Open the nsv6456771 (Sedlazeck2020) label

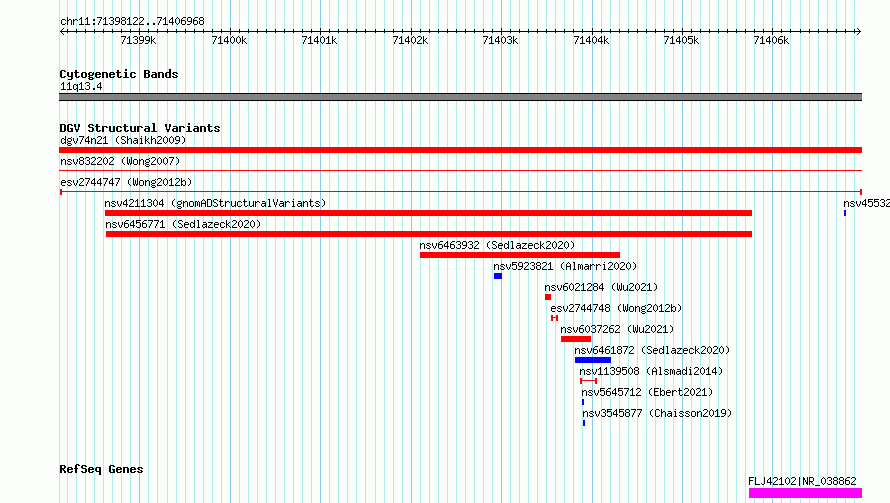pos(183,224)
